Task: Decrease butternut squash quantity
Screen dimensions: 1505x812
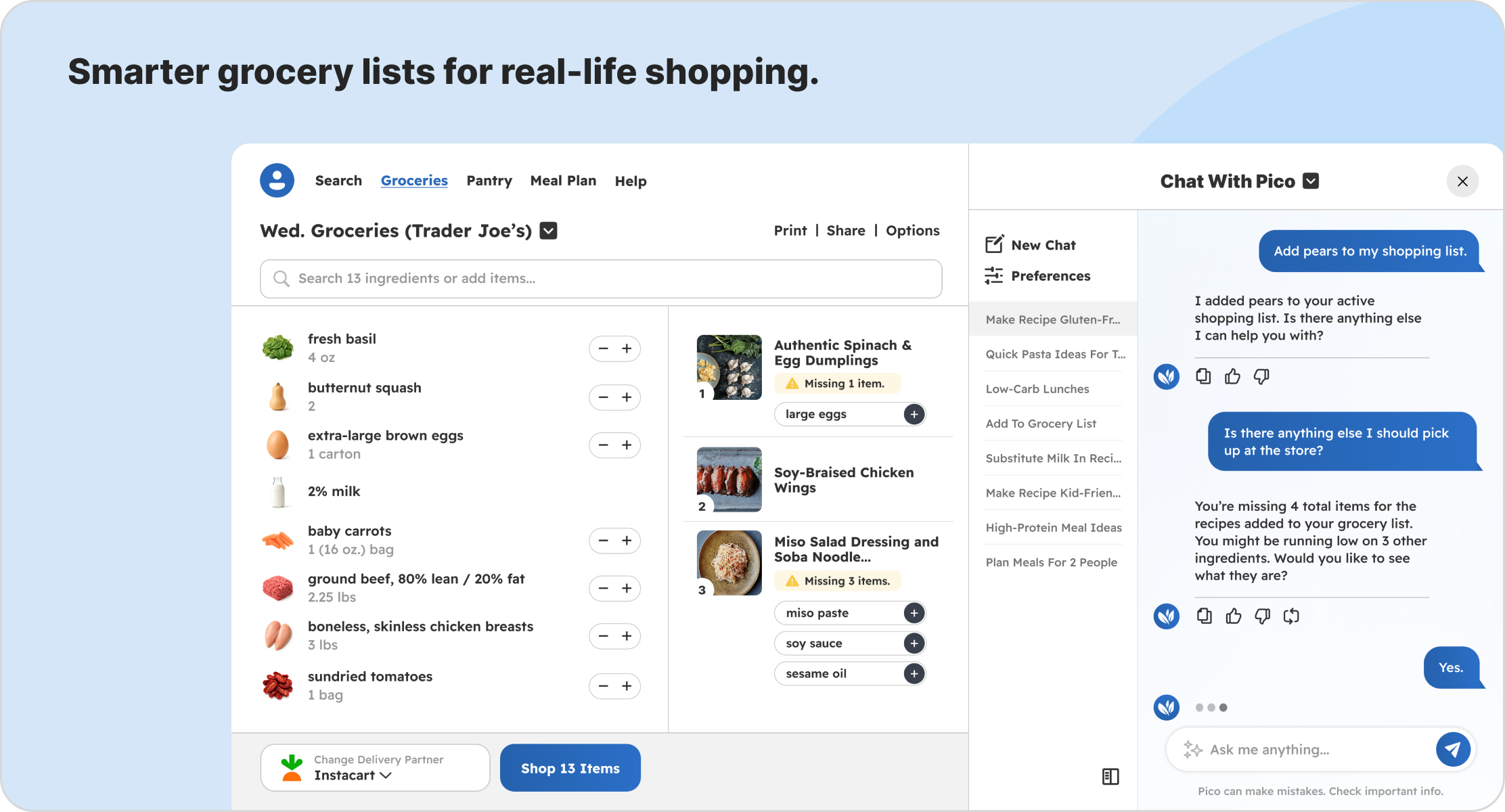Action: 604,397
